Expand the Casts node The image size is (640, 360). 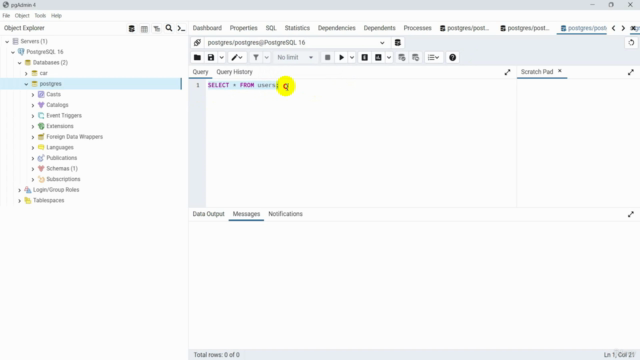pos(33,94)
